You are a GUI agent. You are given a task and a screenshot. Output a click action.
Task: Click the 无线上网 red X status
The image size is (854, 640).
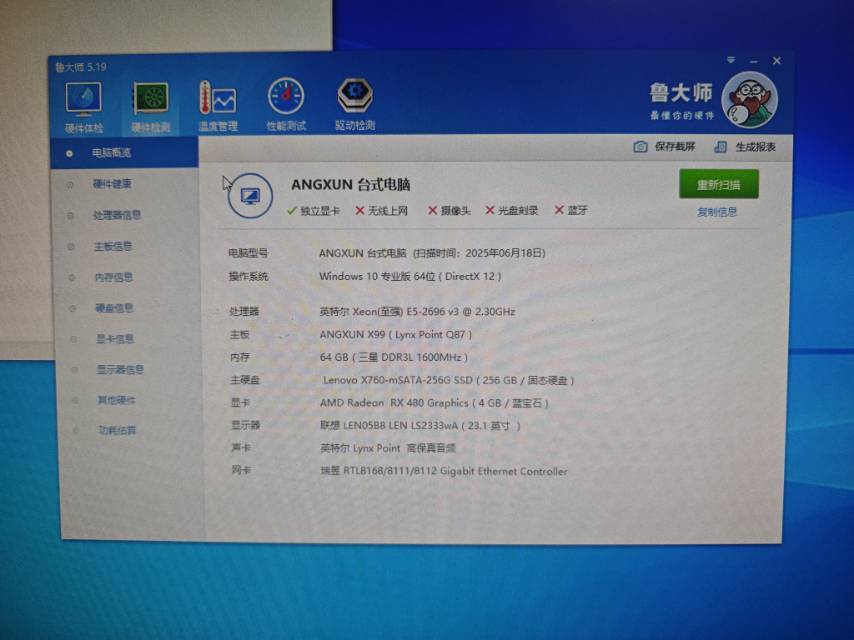(x=381, y=210)
